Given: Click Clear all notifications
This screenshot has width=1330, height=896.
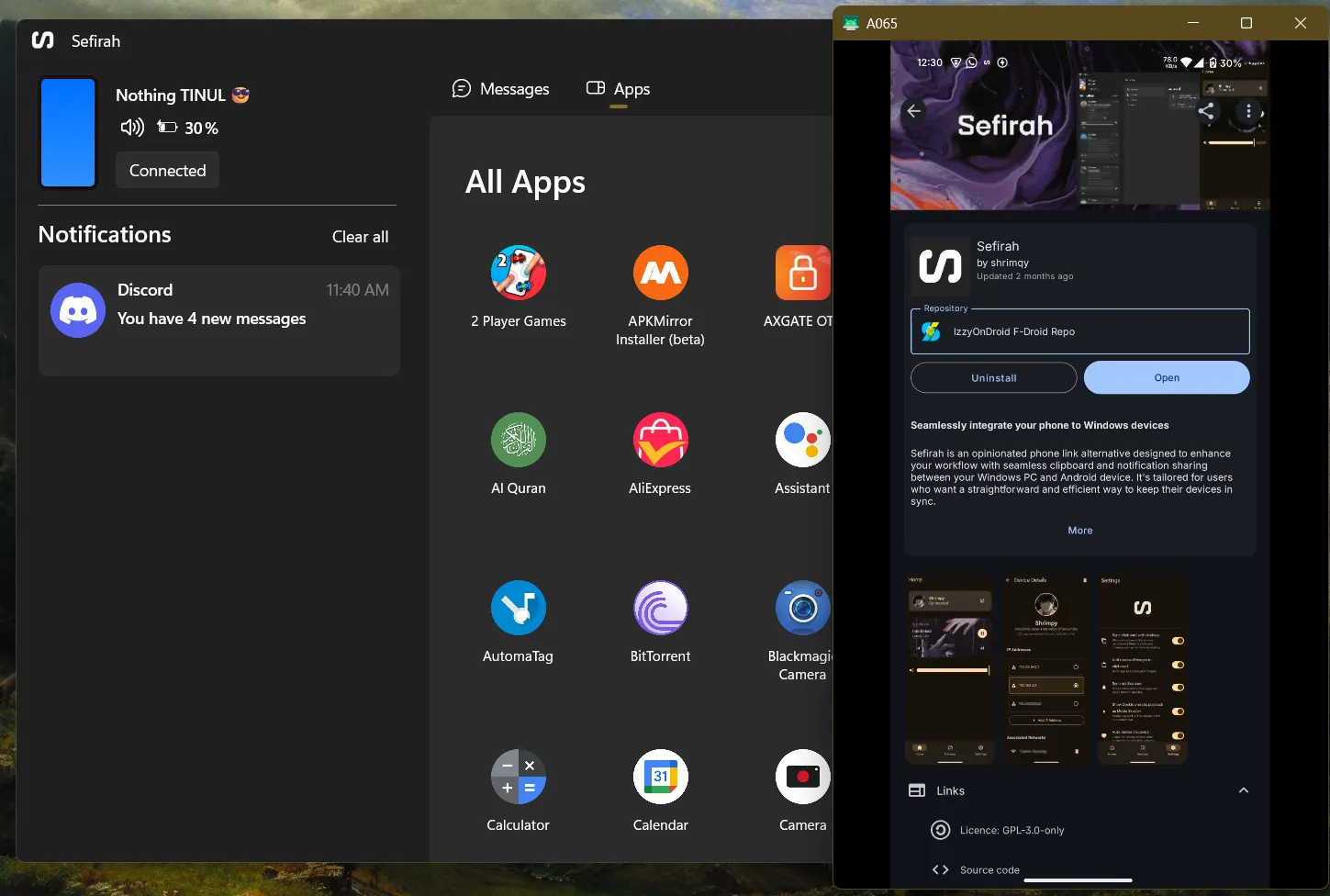Looking at the screenshot, I should click(360, 237).
